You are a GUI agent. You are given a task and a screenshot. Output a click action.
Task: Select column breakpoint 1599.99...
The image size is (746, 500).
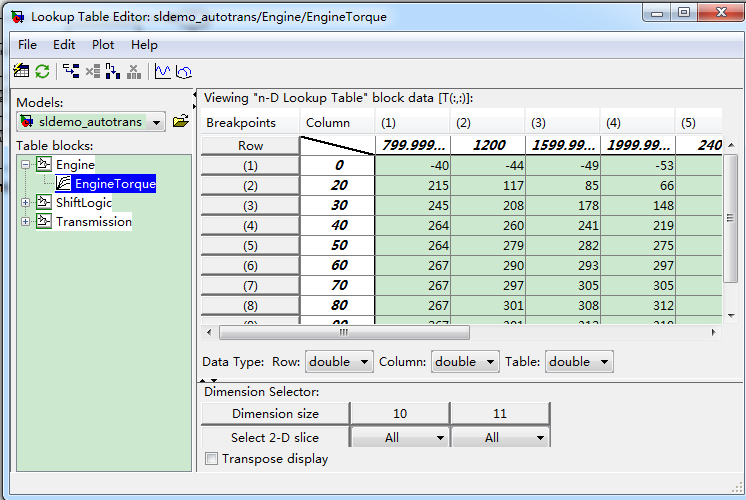coord(563,145)
